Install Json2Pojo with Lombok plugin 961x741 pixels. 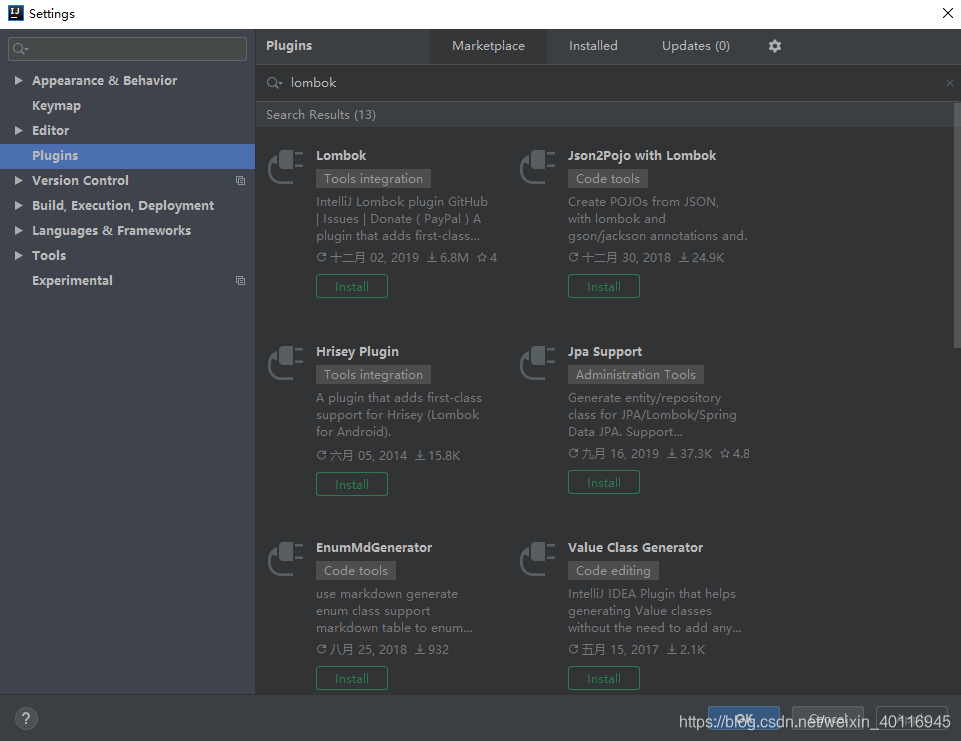point(604,286)
